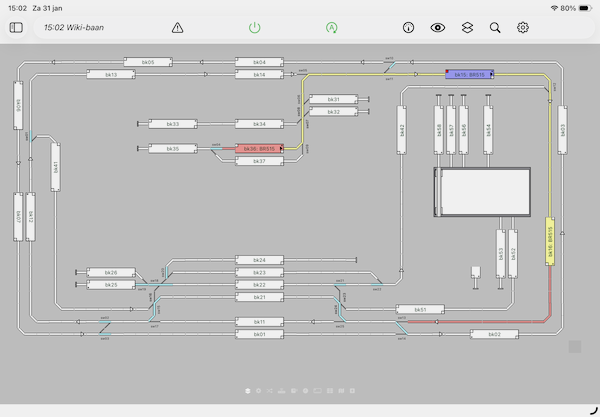
Task: Toggle the green automatic mode icon
Action: (331, 28)
